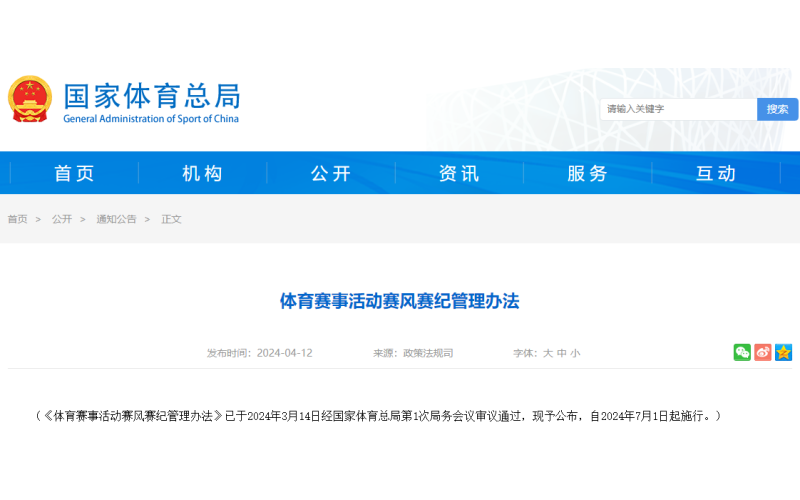
Task: Go to 首页 in the breadcrumb
Action: (17, 219)
